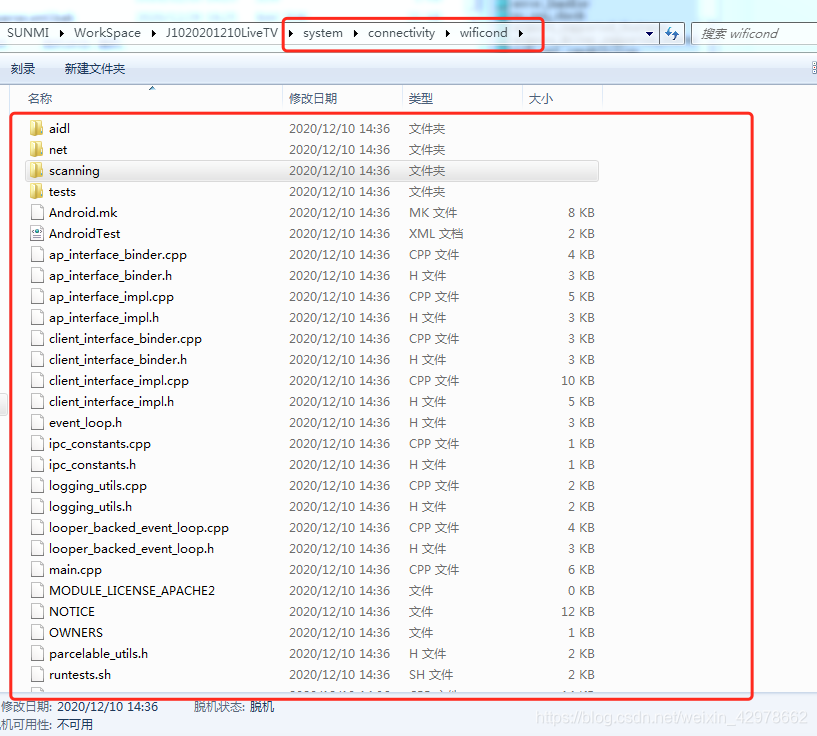Click wificond in the breadcrumb

click(x=484, y=33)
